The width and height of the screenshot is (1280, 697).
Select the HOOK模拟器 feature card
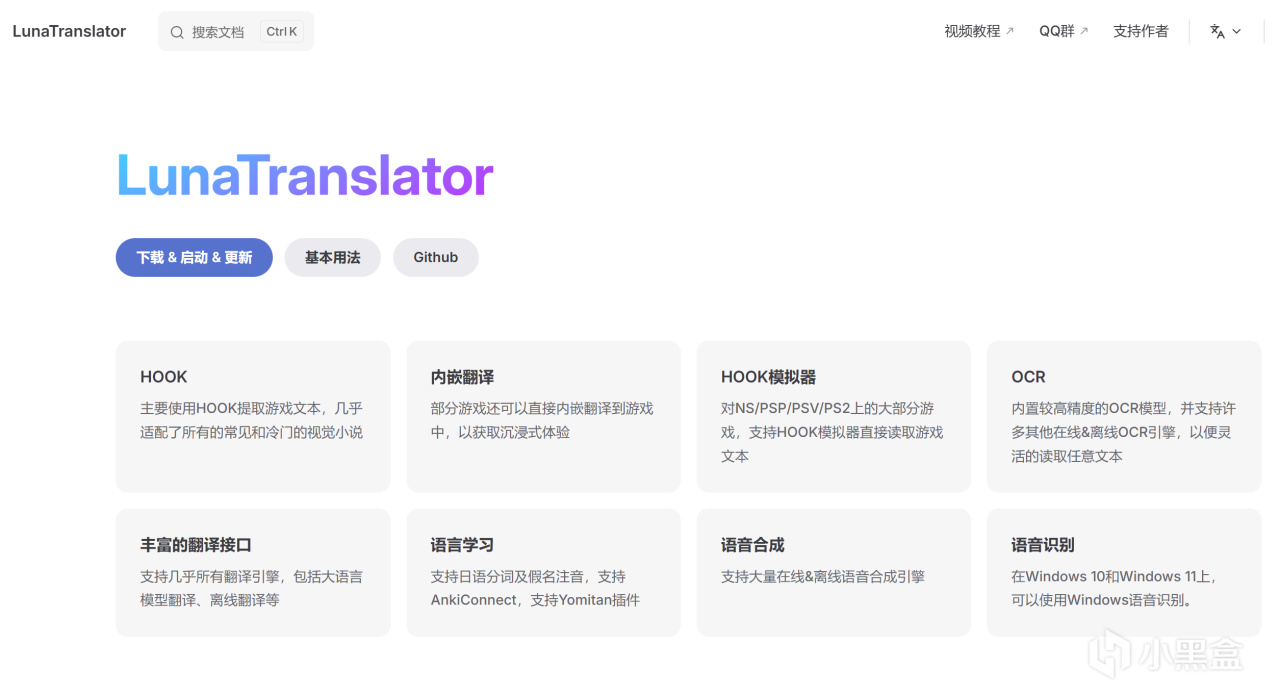[x=834, y=416]
